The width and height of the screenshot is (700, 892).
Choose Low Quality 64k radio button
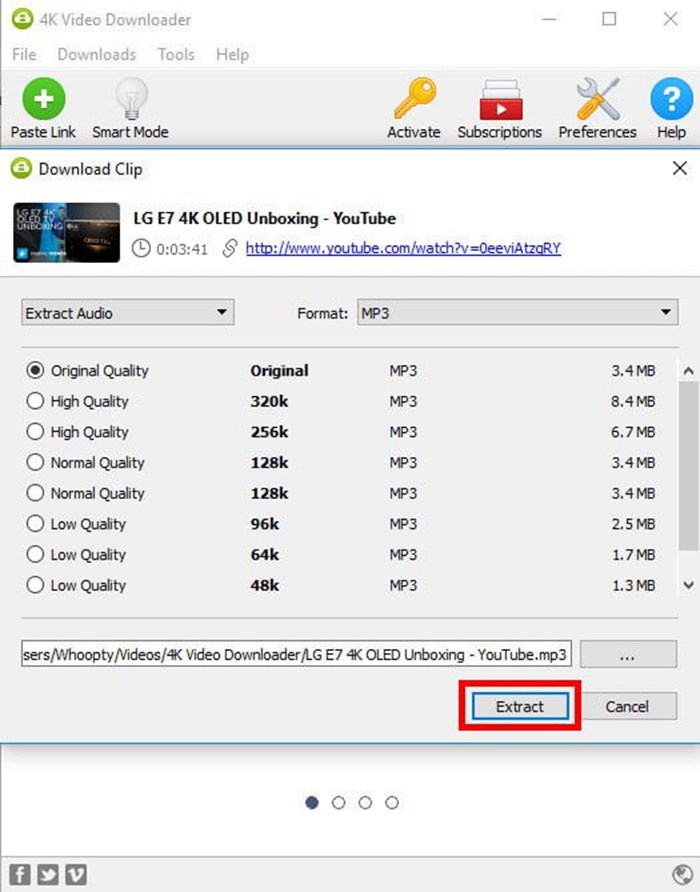(35, 554)
